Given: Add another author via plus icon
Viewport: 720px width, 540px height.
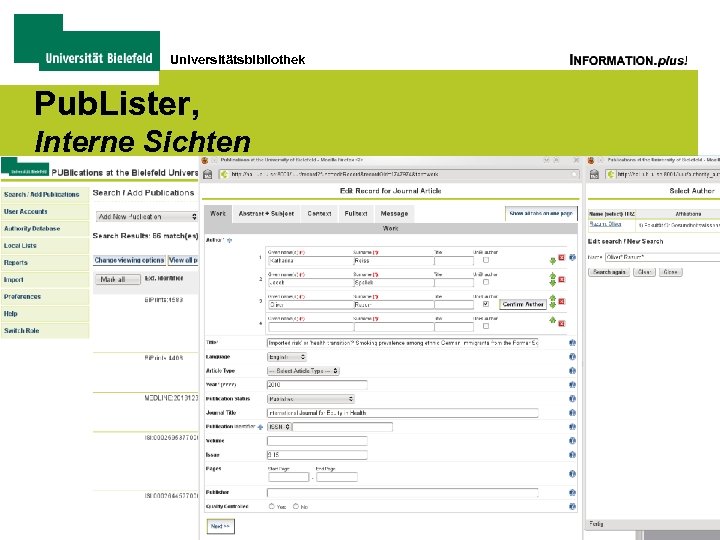Looking at the screenshot, I should tap(230, 240).
